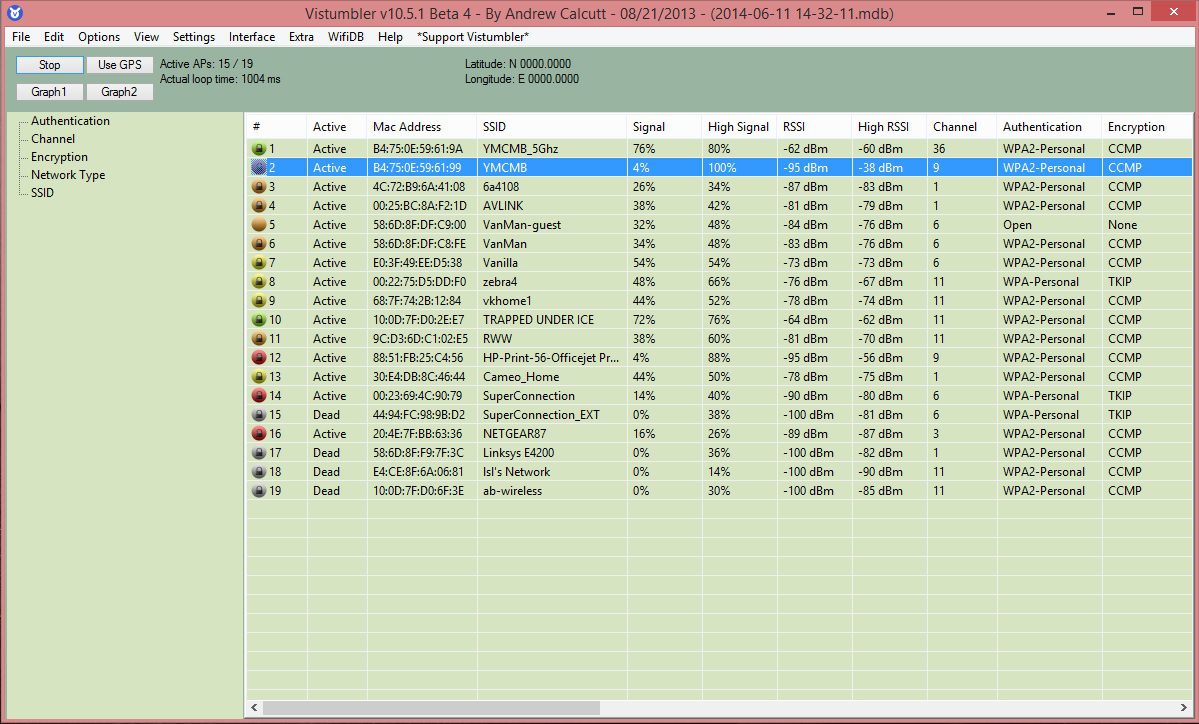Click the gray dead icon for SuperConnection_EXT
Screen dimensions: 1199x724
click(258, 415)
